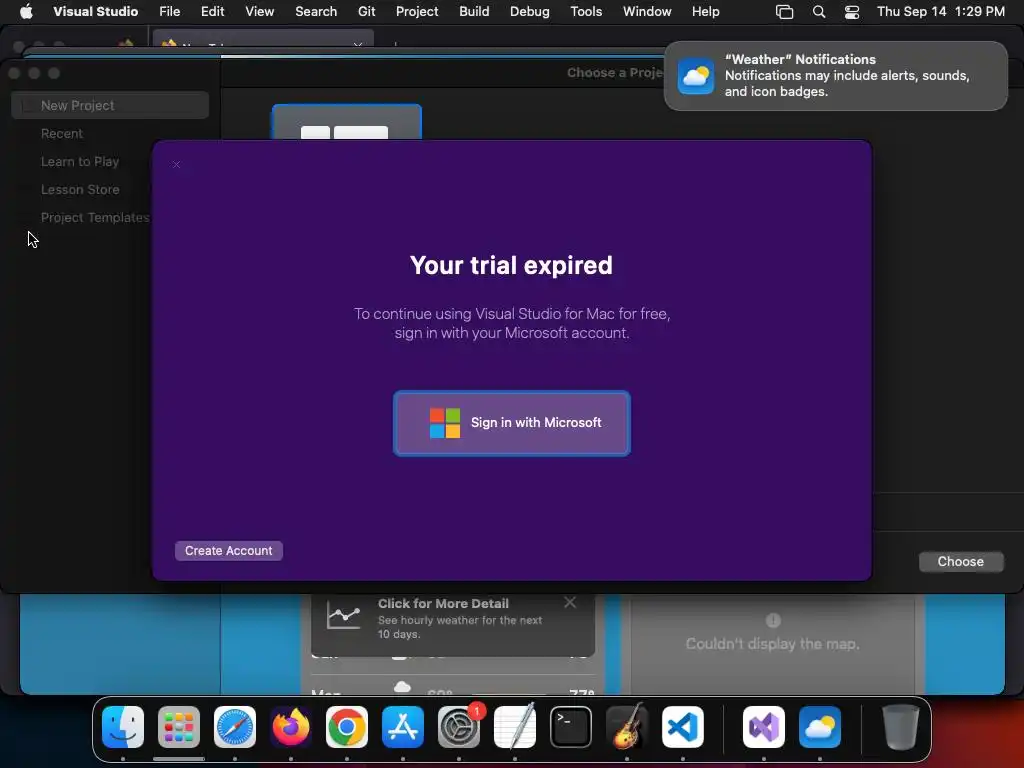Click Sign in with Microsoft button
Screen dimensions: 1024x768
pyautogui.click(x=511, y=423)
